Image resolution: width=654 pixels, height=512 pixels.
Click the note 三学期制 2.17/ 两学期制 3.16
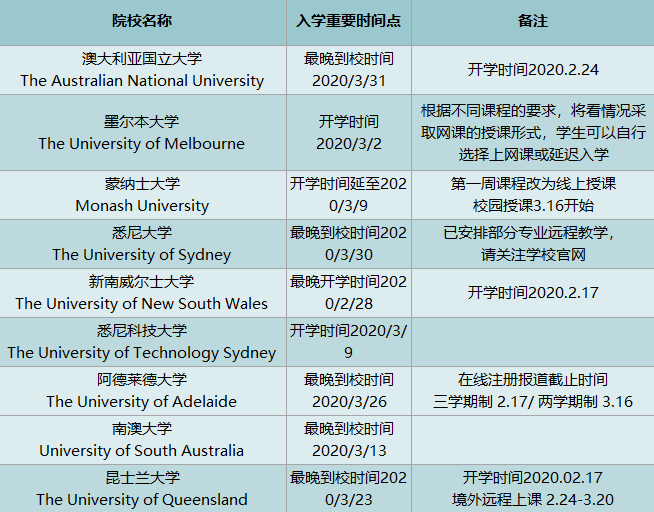[x=533, y=402]
